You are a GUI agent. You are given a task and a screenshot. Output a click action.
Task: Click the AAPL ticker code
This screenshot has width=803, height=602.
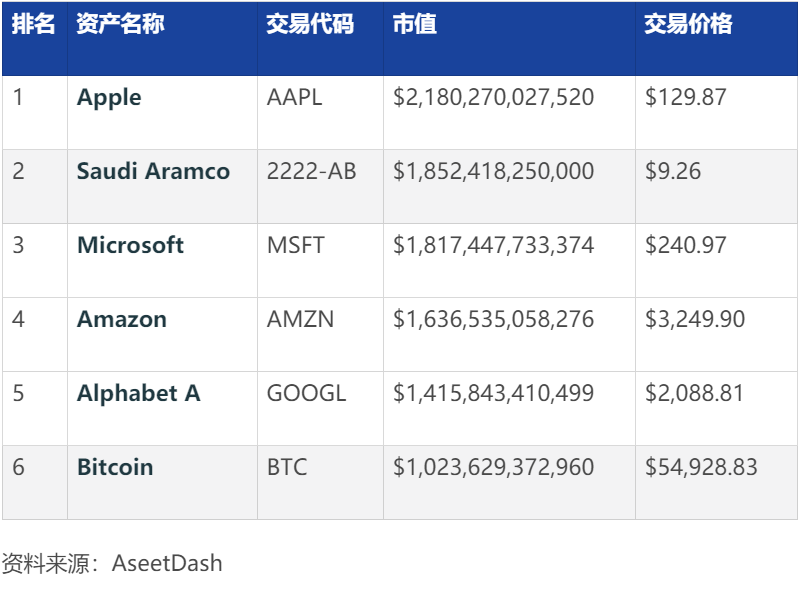pos(295,98)
